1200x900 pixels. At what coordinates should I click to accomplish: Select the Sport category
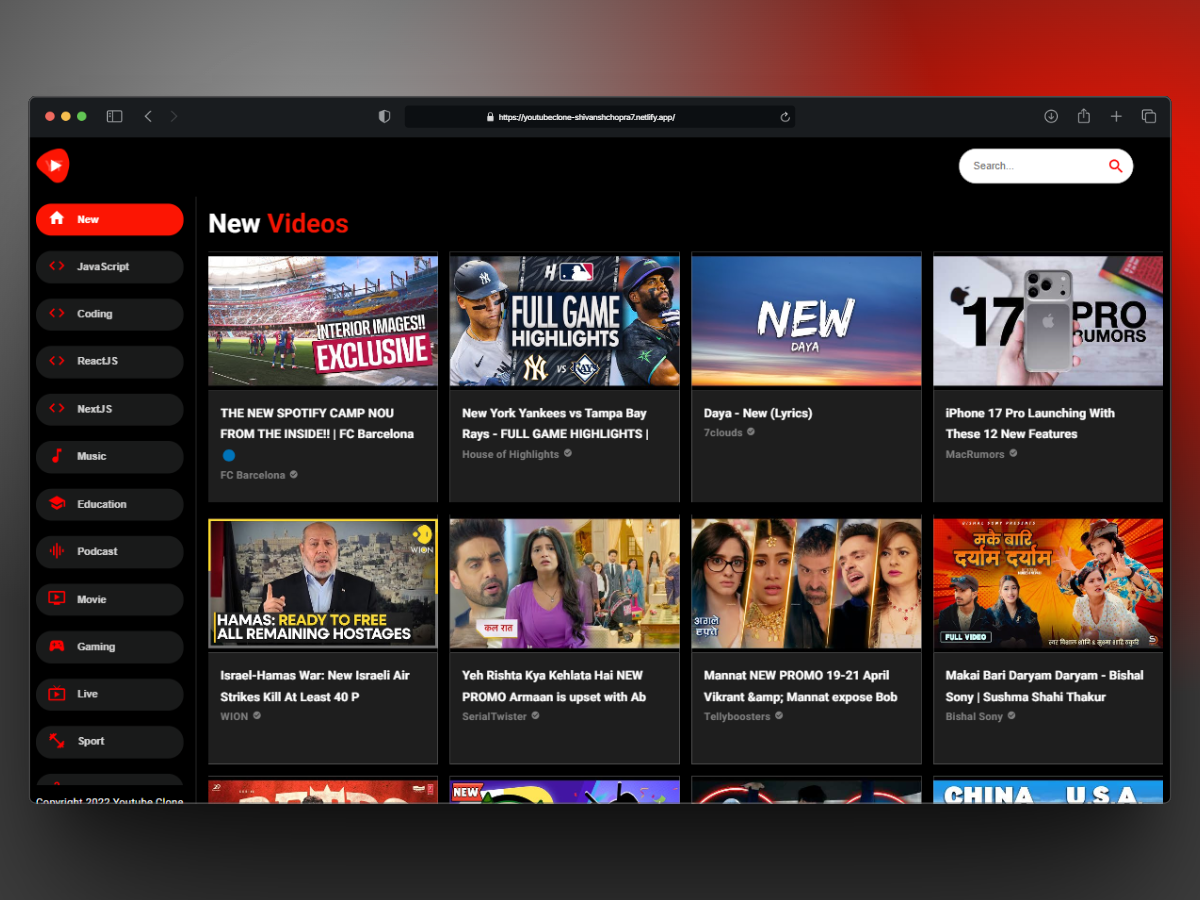pyautogui.click(x=110, y=741)
